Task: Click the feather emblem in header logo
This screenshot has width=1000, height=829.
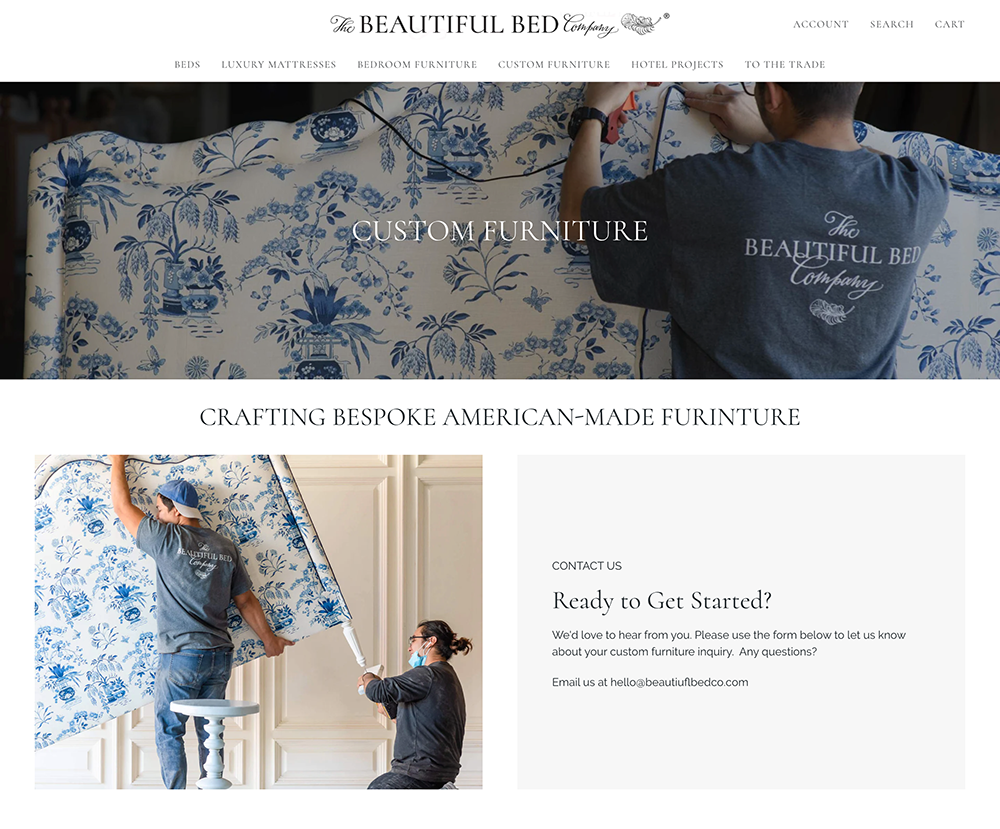Action: tap(640, 24)
